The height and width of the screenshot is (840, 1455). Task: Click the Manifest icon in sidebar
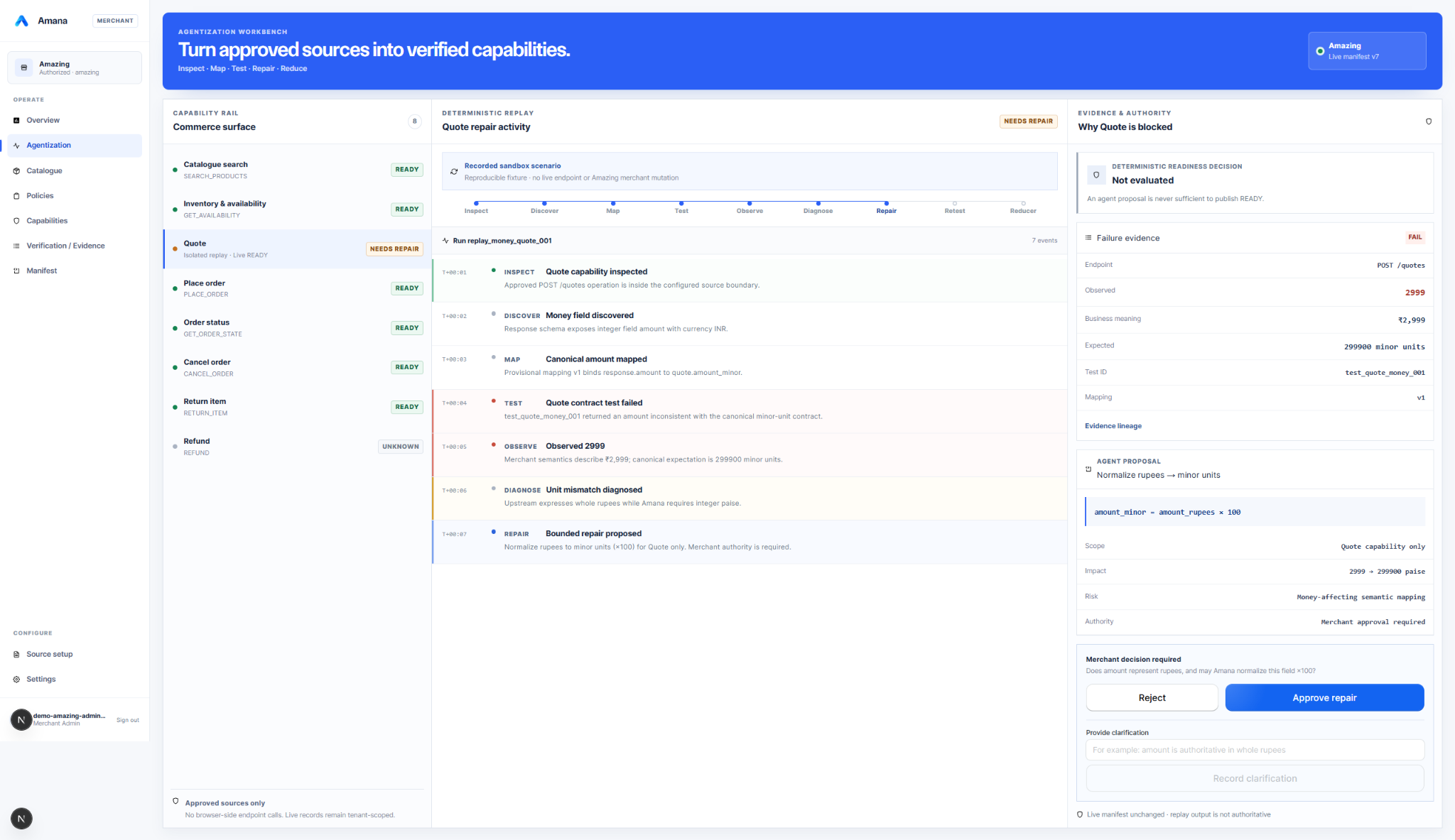(x=16, y=271)
